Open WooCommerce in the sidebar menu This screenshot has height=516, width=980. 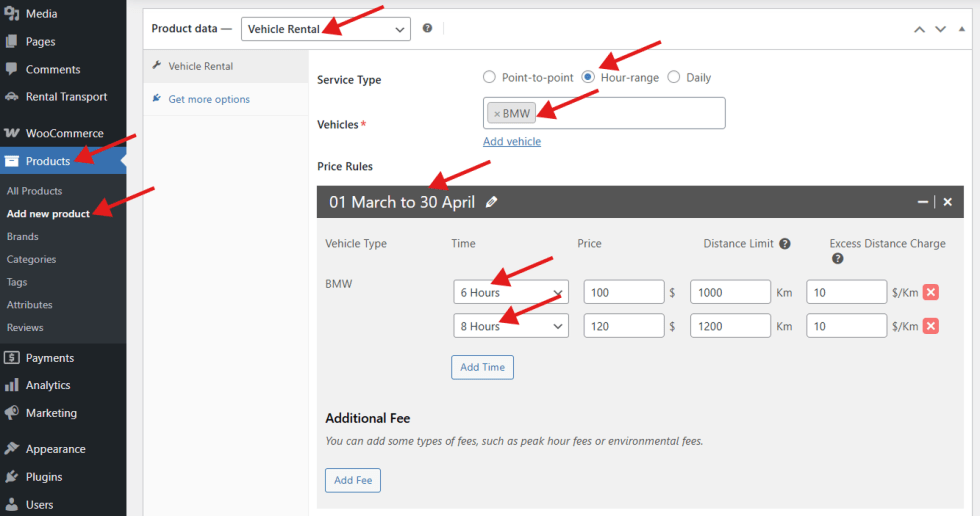pyautogui.click(x=64, y=133)
